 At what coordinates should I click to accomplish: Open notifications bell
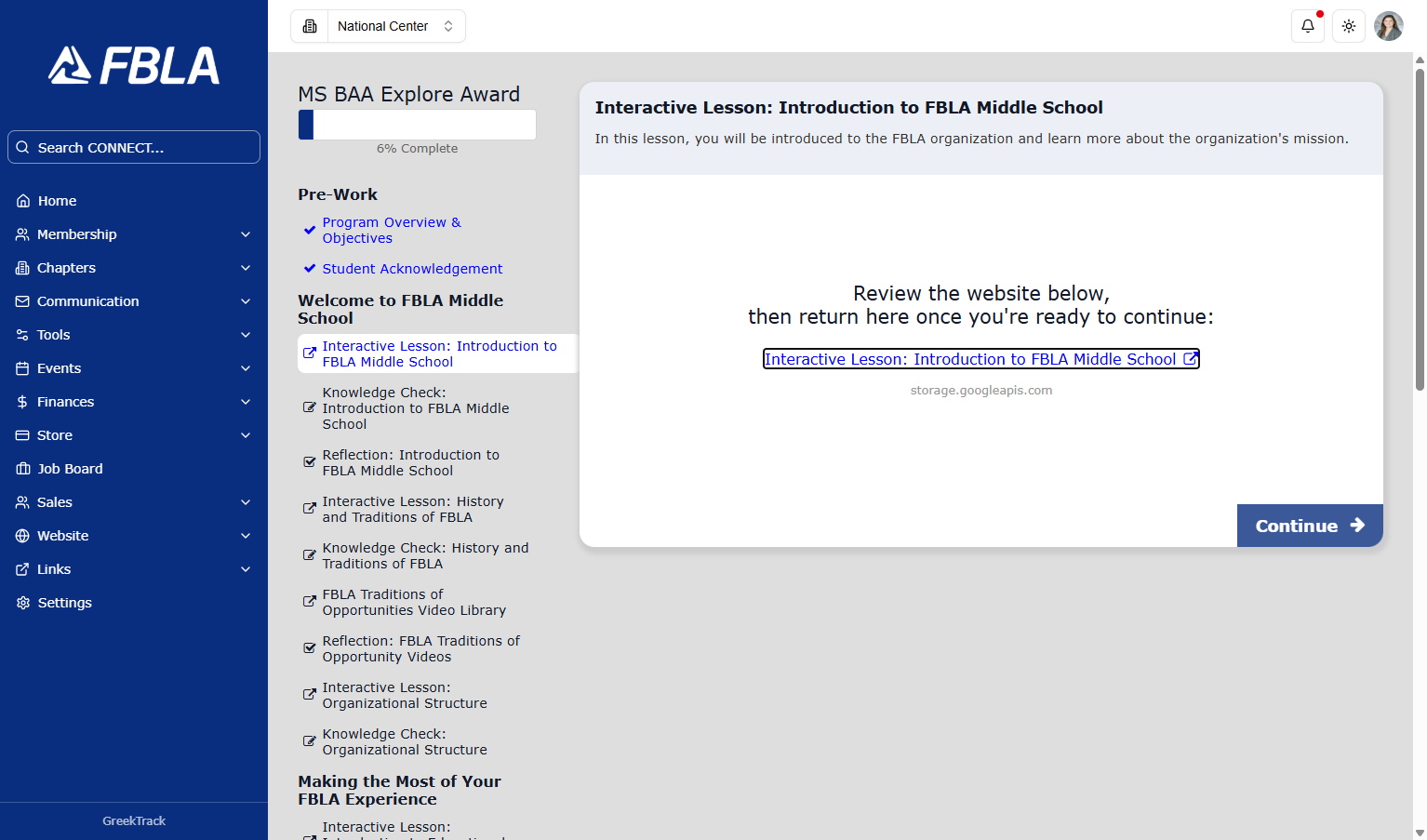pos(1308,26)
